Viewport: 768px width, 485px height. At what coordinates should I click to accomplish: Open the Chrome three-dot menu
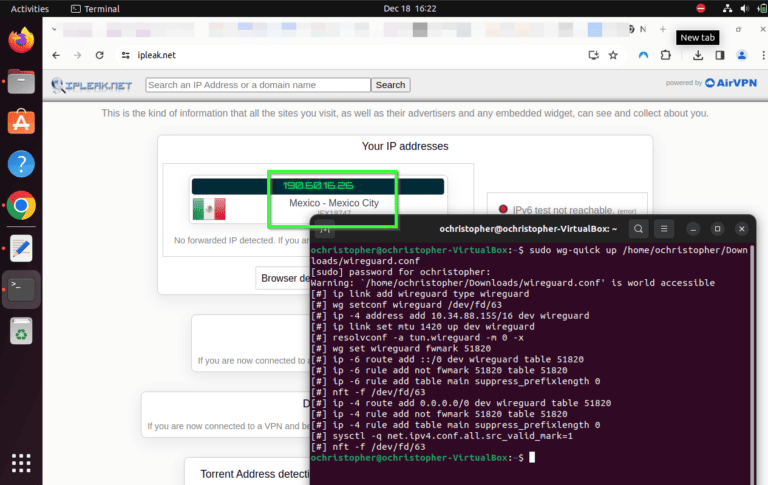point(761,55)
